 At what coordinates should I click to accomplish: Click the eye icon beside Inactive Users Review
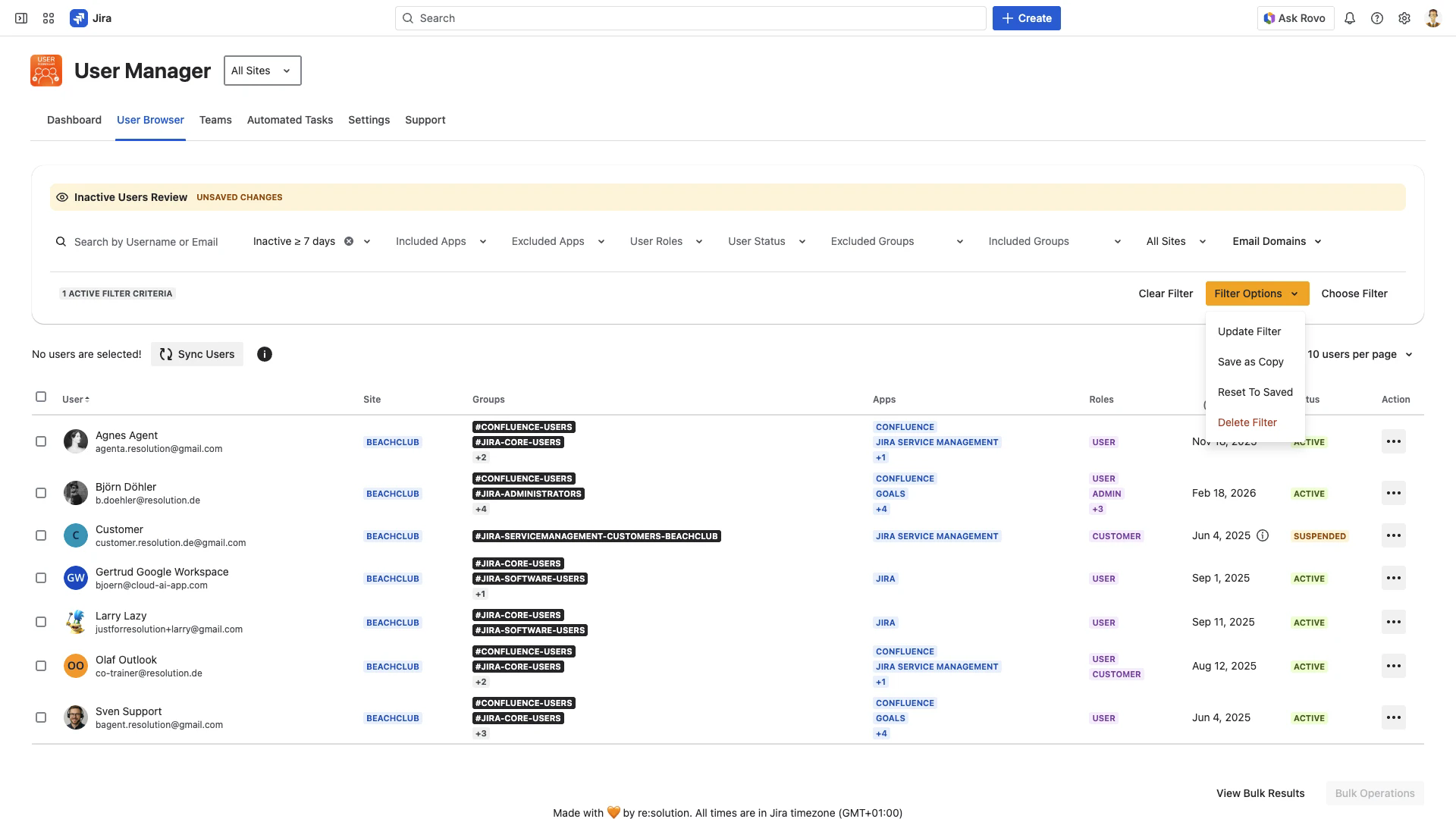pyautogui.click(x=62, y=196)
